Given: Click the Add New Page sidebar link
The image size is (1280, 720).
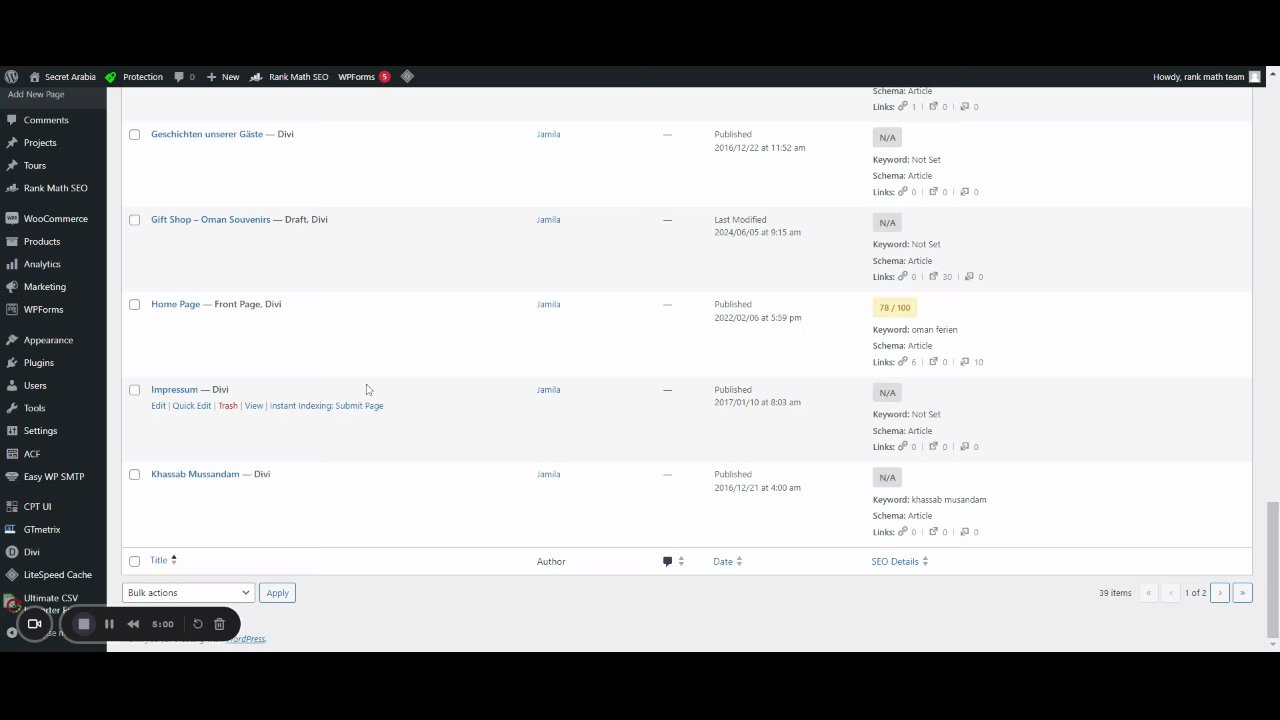Looking at the screenshot, I should (36, 95).
